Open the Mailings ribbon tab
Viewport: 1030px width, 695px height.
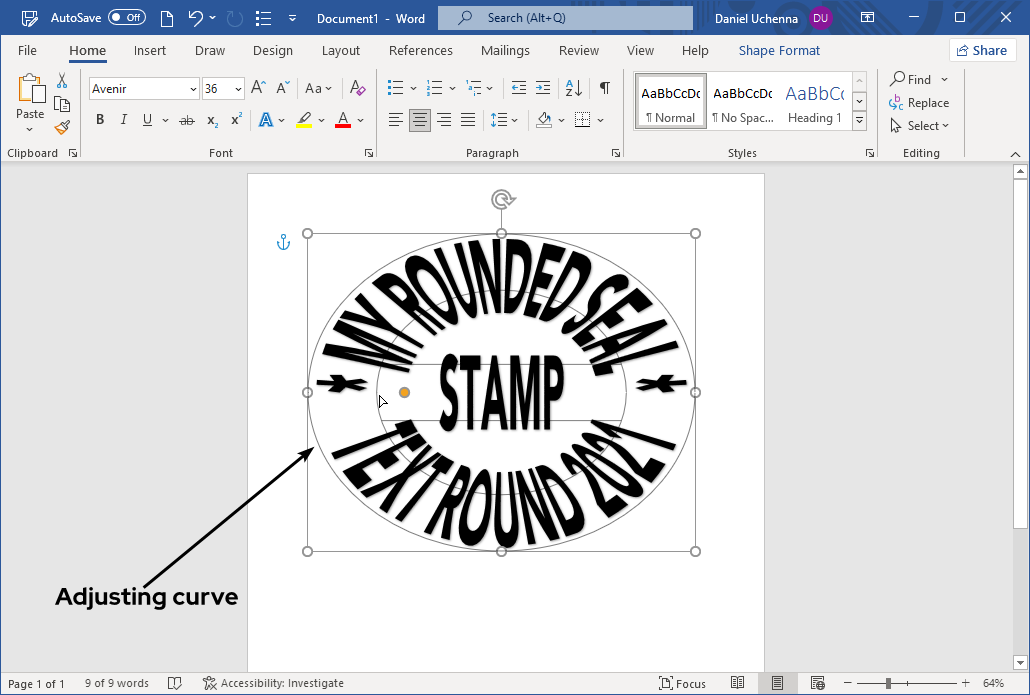pos(505,50)
